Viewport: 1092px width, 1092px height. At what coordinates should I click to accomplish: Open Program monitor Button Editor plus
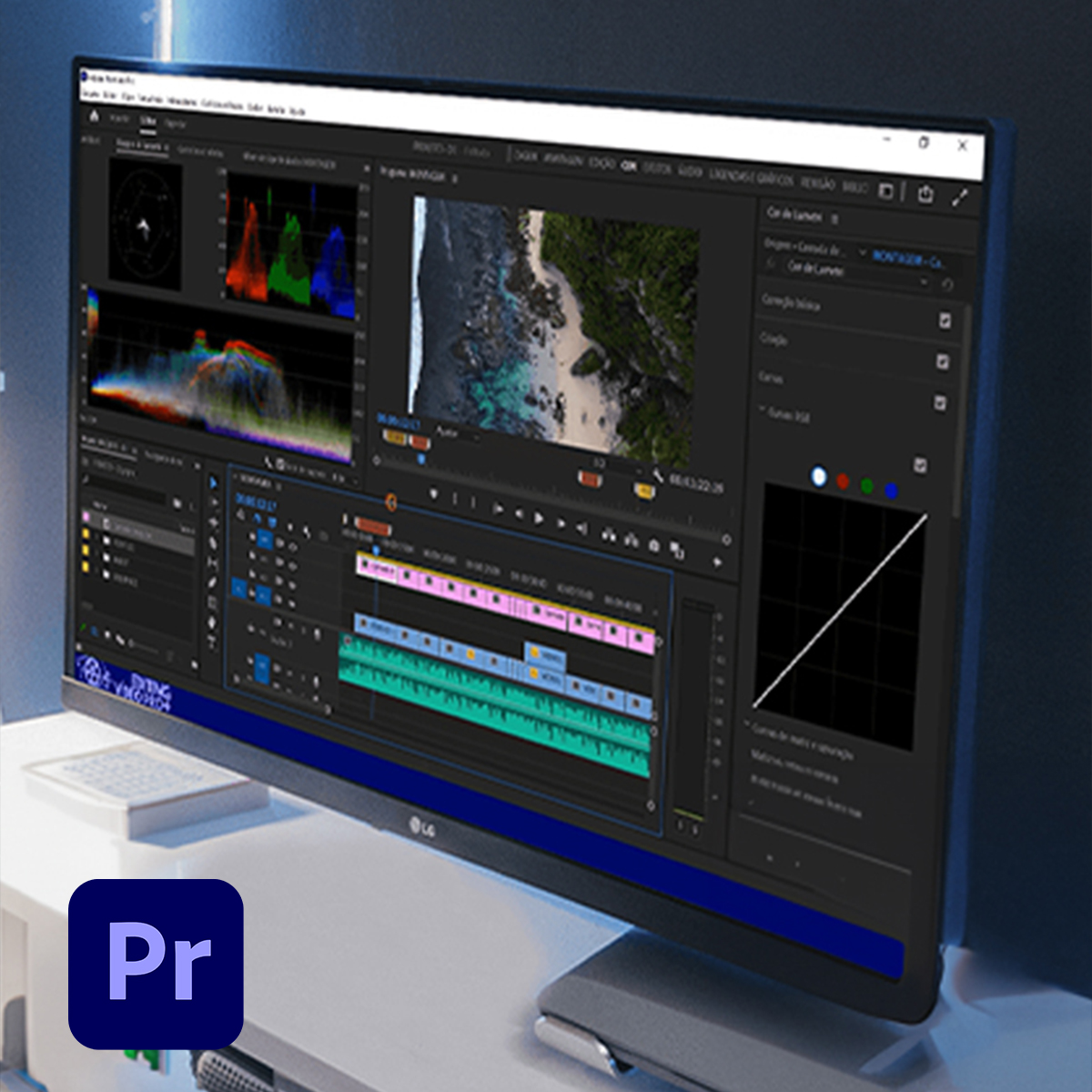point(717,562)
